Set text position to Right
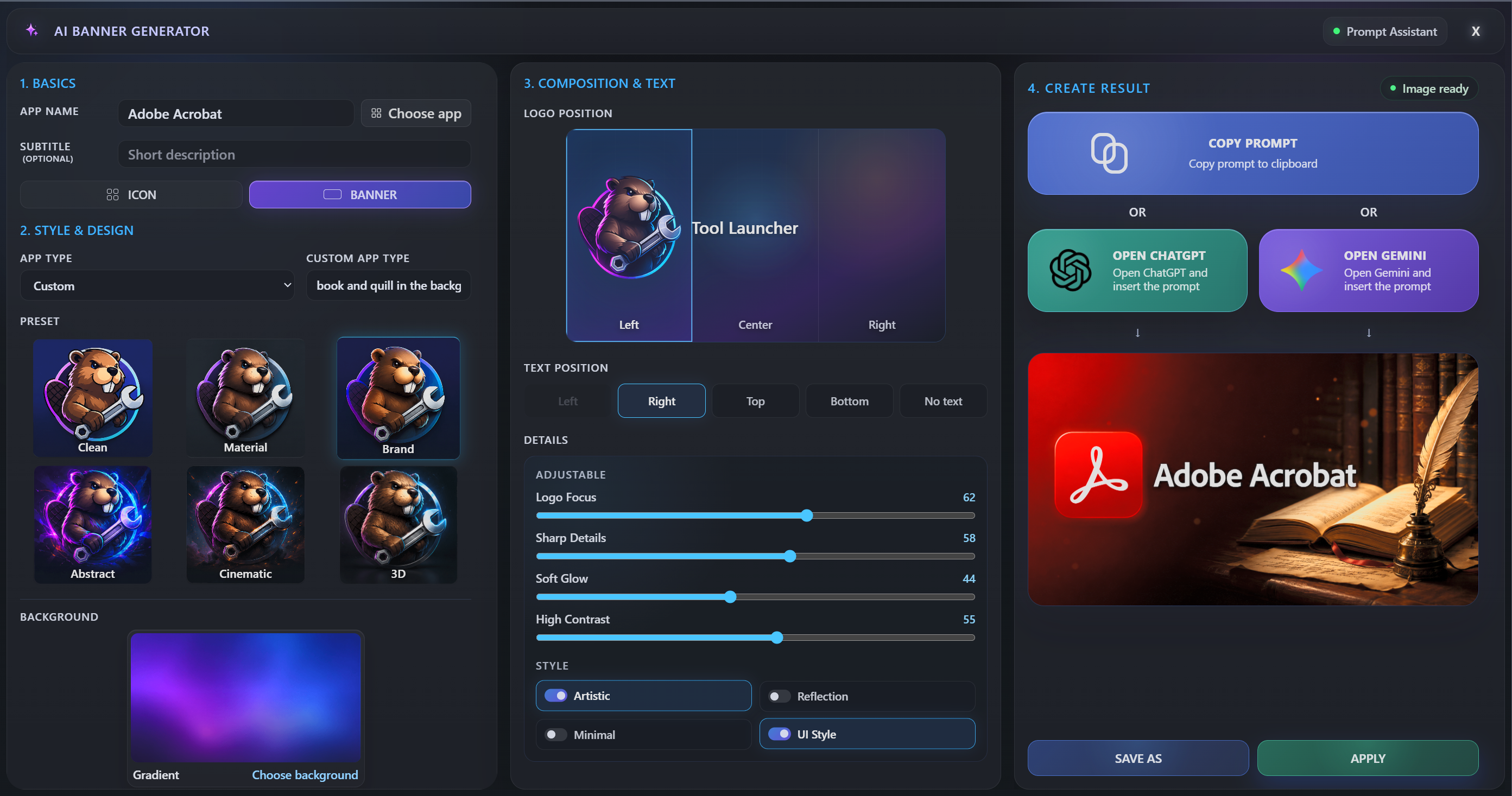 click(661, 400)
